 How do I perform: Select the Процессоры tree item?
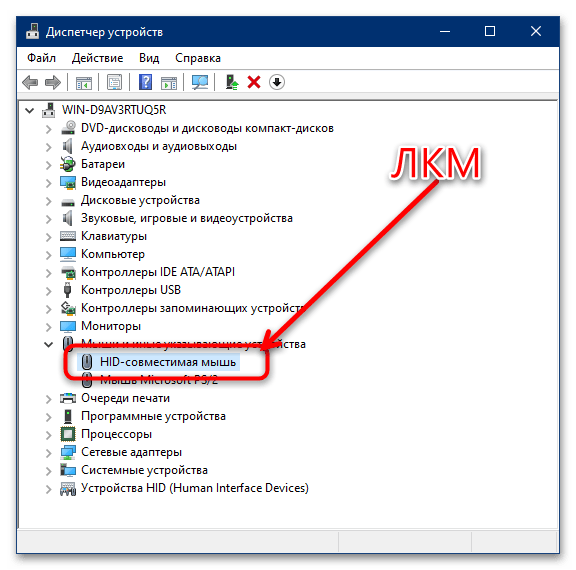coord(116,434)
